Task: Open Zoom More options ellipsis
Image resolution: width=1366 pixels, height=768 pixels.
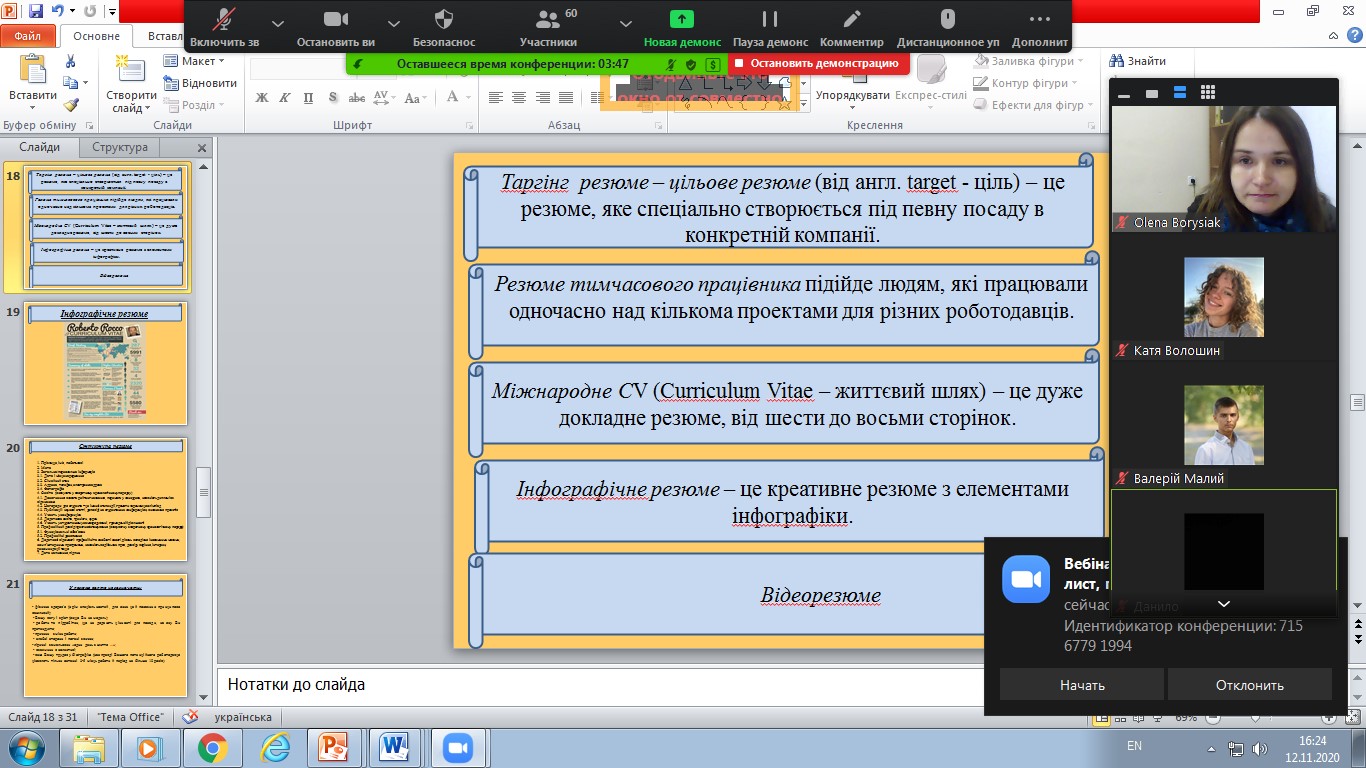Action: click(x=1040, y=26)
